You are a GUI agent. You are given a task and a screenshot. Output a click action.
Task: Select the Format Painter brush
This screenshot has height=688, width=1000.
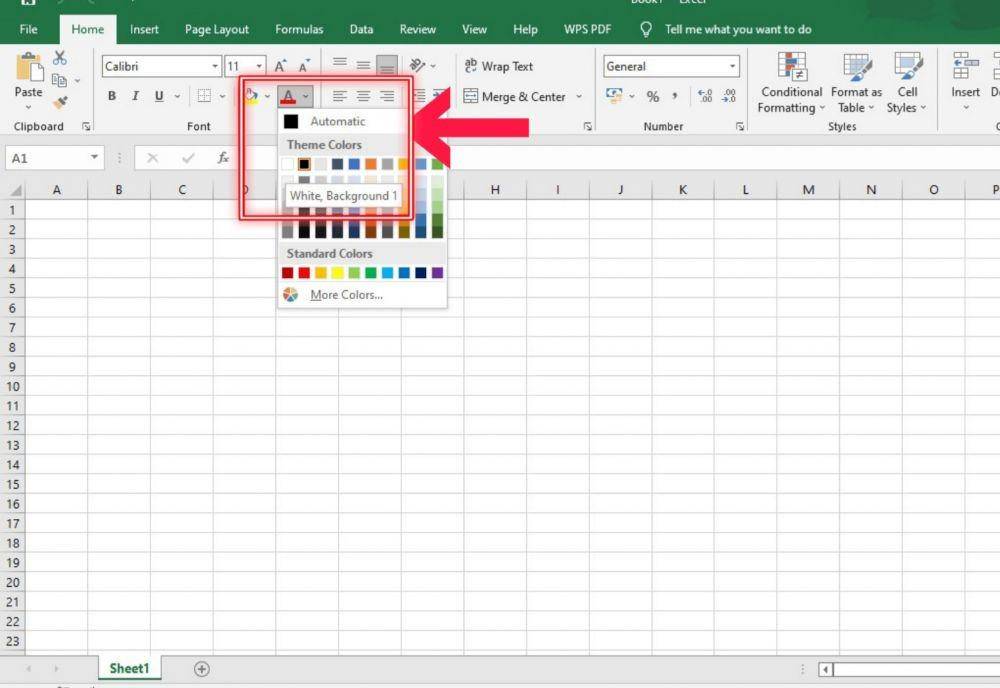[60, 102]
